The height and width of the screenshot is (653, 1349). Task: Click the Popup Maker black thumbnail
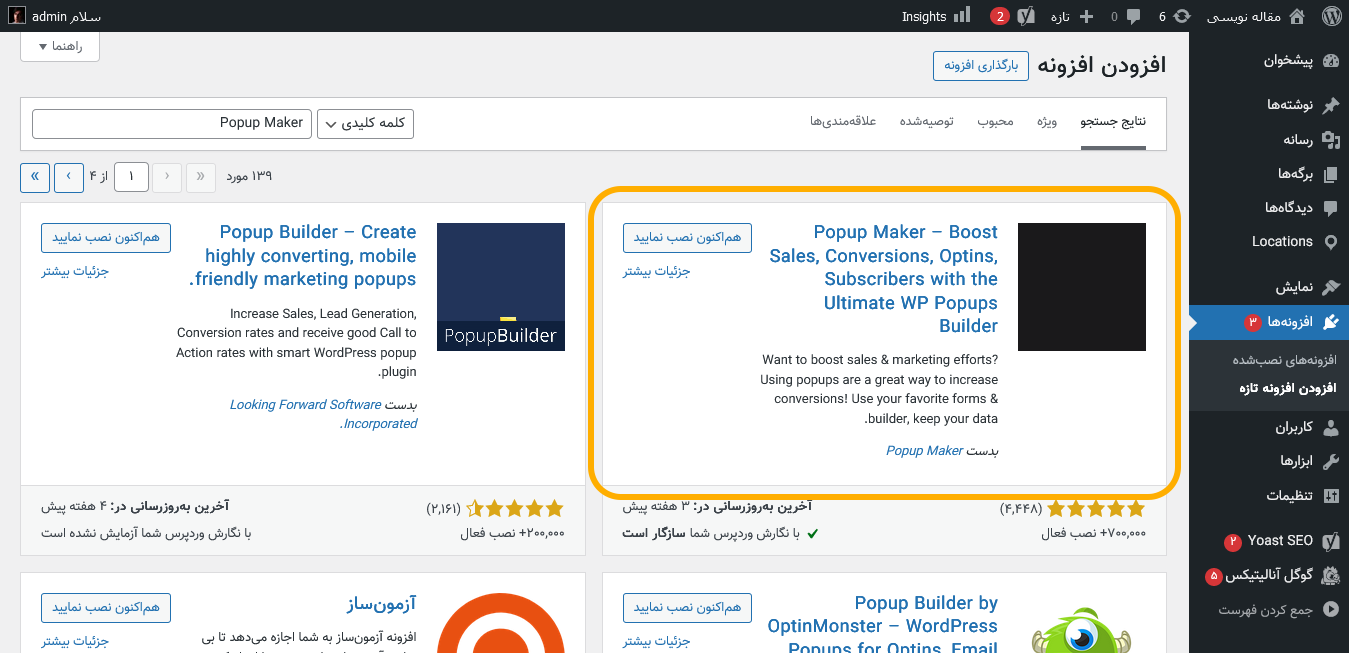click(1082, 287)
